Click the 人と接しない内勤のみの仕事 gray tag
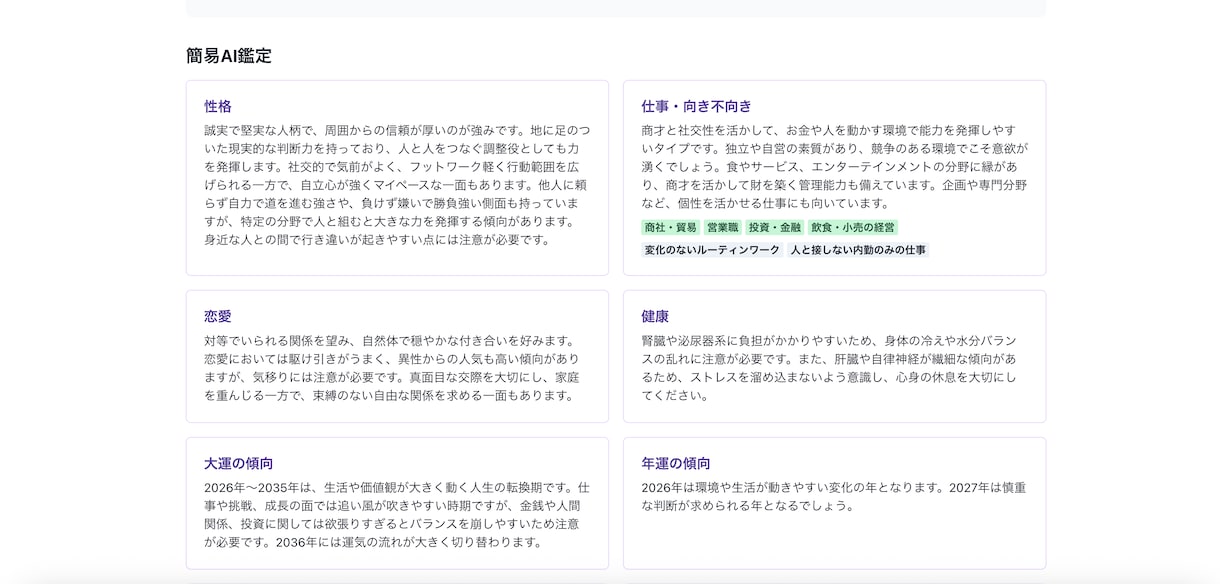The height and width of the screenshot is (584, 1220). coord(858,250)
